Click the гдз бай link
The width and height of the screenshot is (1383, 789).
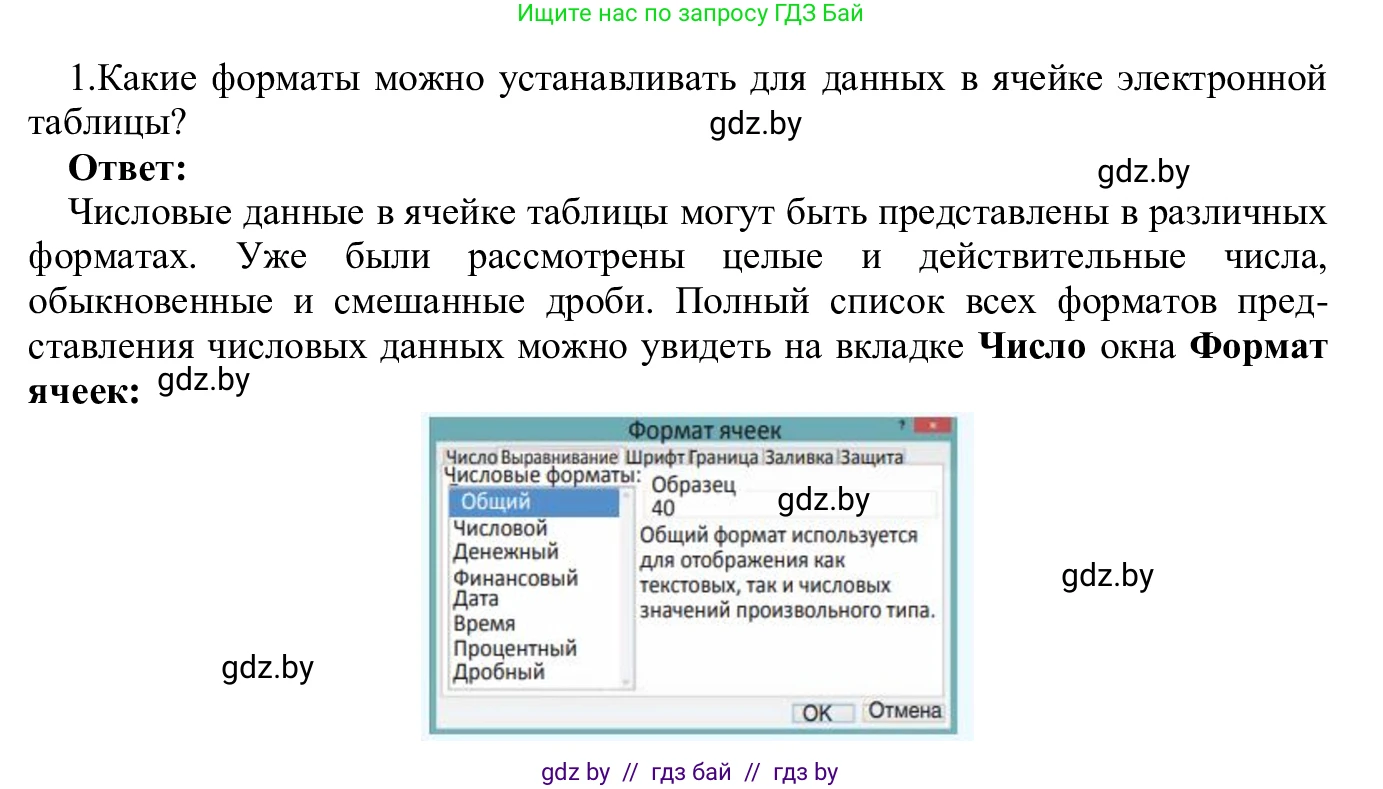[693, 771]
